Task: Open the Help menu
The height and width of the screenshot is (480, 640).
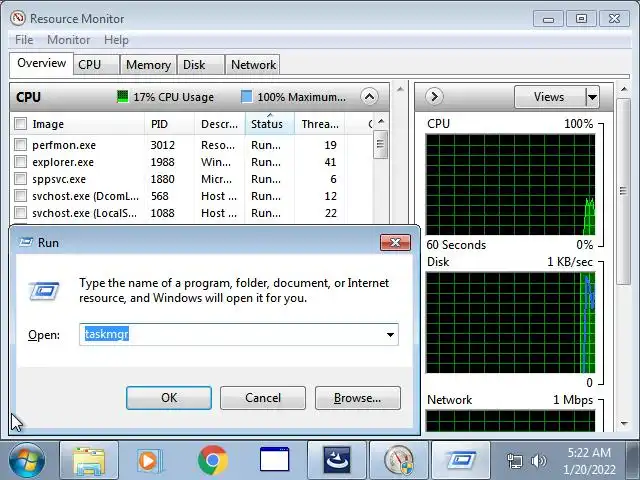Action: [116, 40]
